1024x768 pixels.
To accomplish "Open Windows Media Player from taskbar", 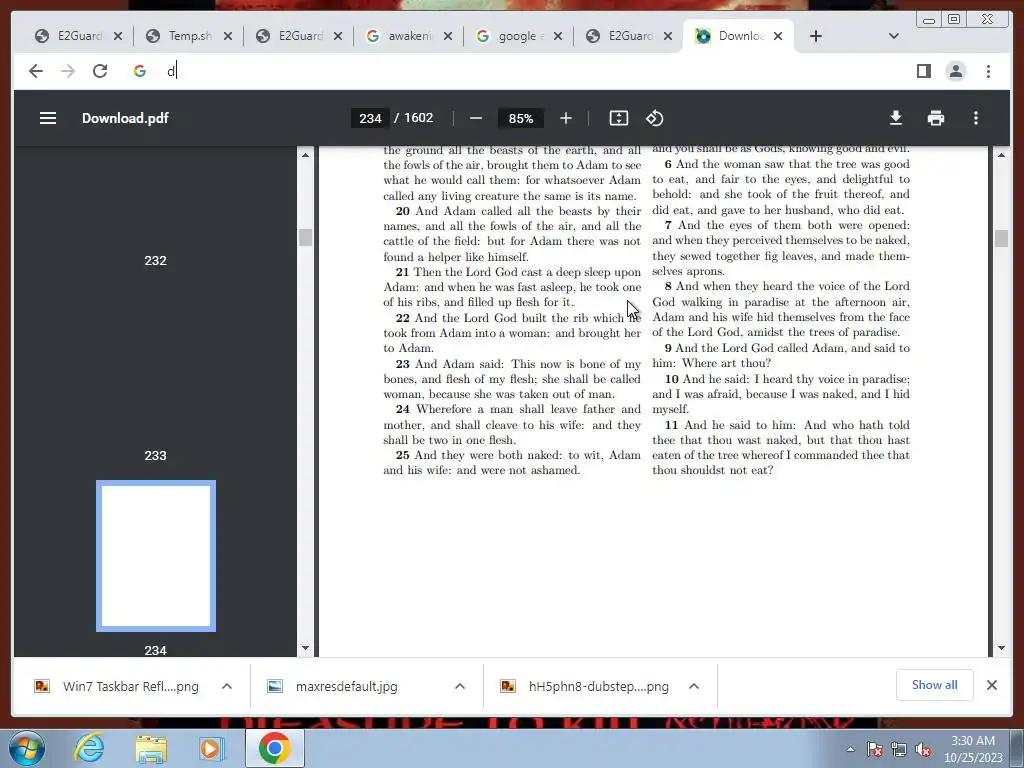I will 212,748.
